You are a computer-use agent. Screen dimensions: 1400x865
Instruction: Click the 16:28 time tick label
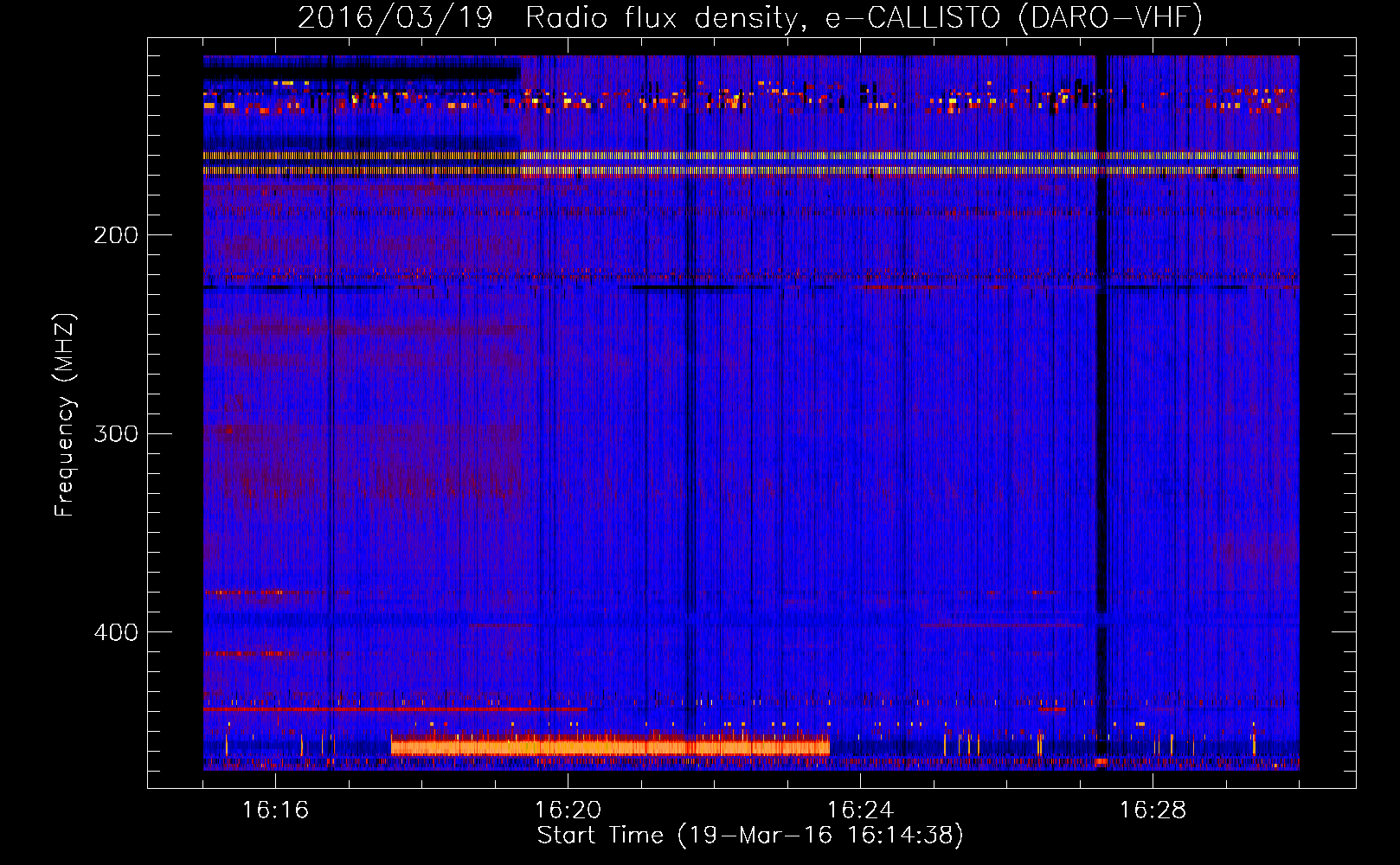[1153, 810]
